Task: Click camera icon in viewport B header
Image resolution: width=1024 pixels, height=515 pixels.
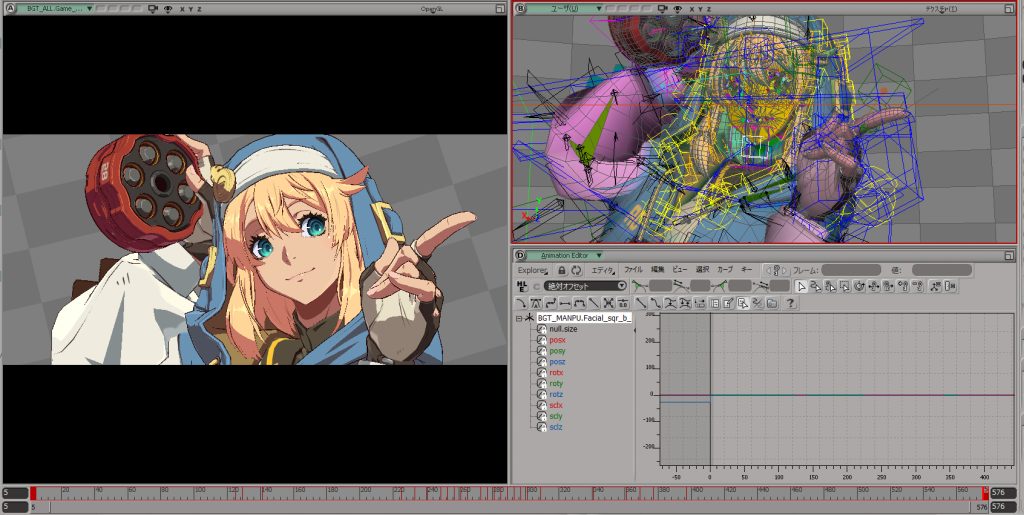Action: coord(663,8)
